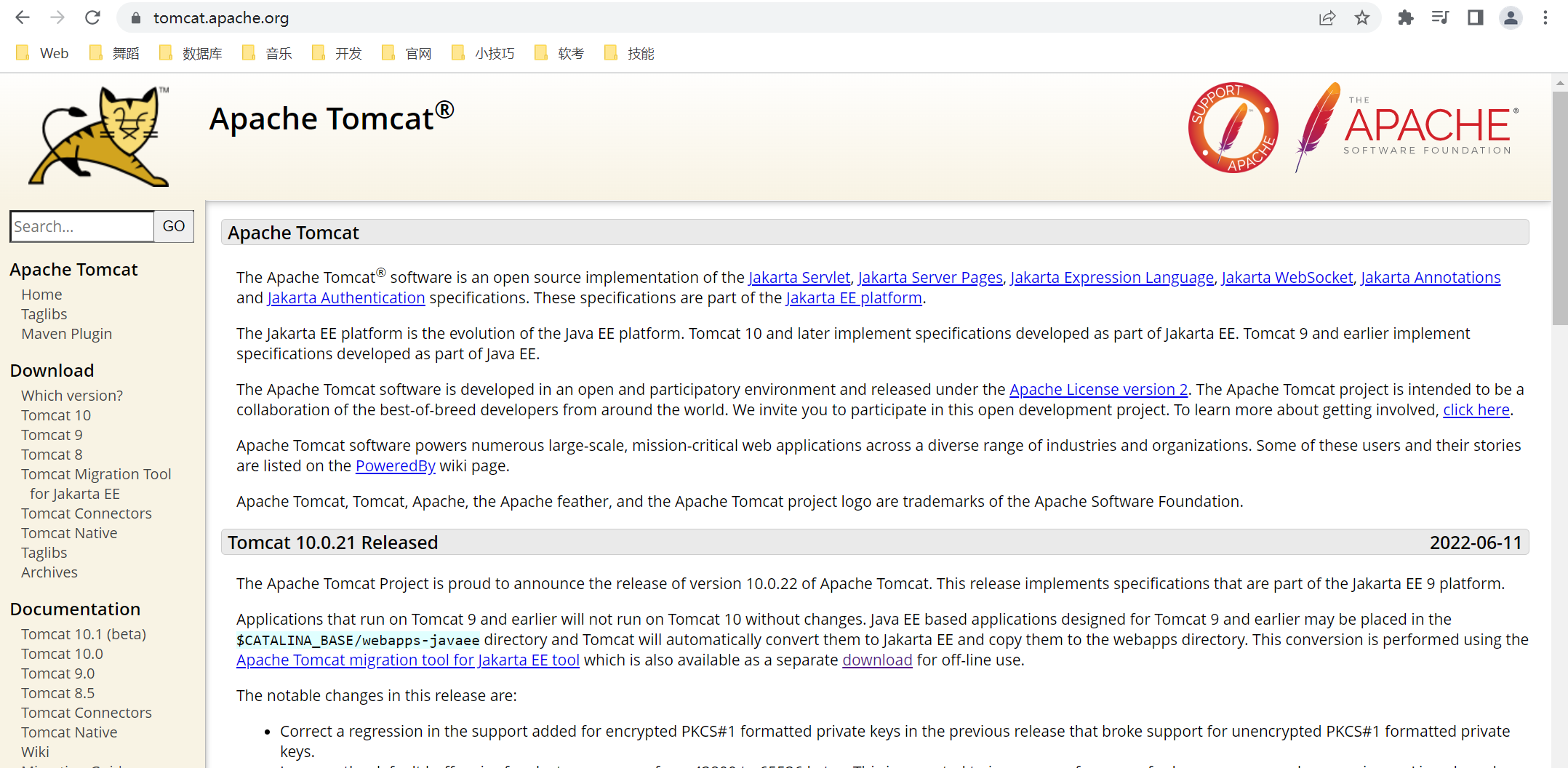The width and height of the screenshot is (1568, 768).
Task: Open the 小技巧 bookmark folder
Action: tap(483, 53)
